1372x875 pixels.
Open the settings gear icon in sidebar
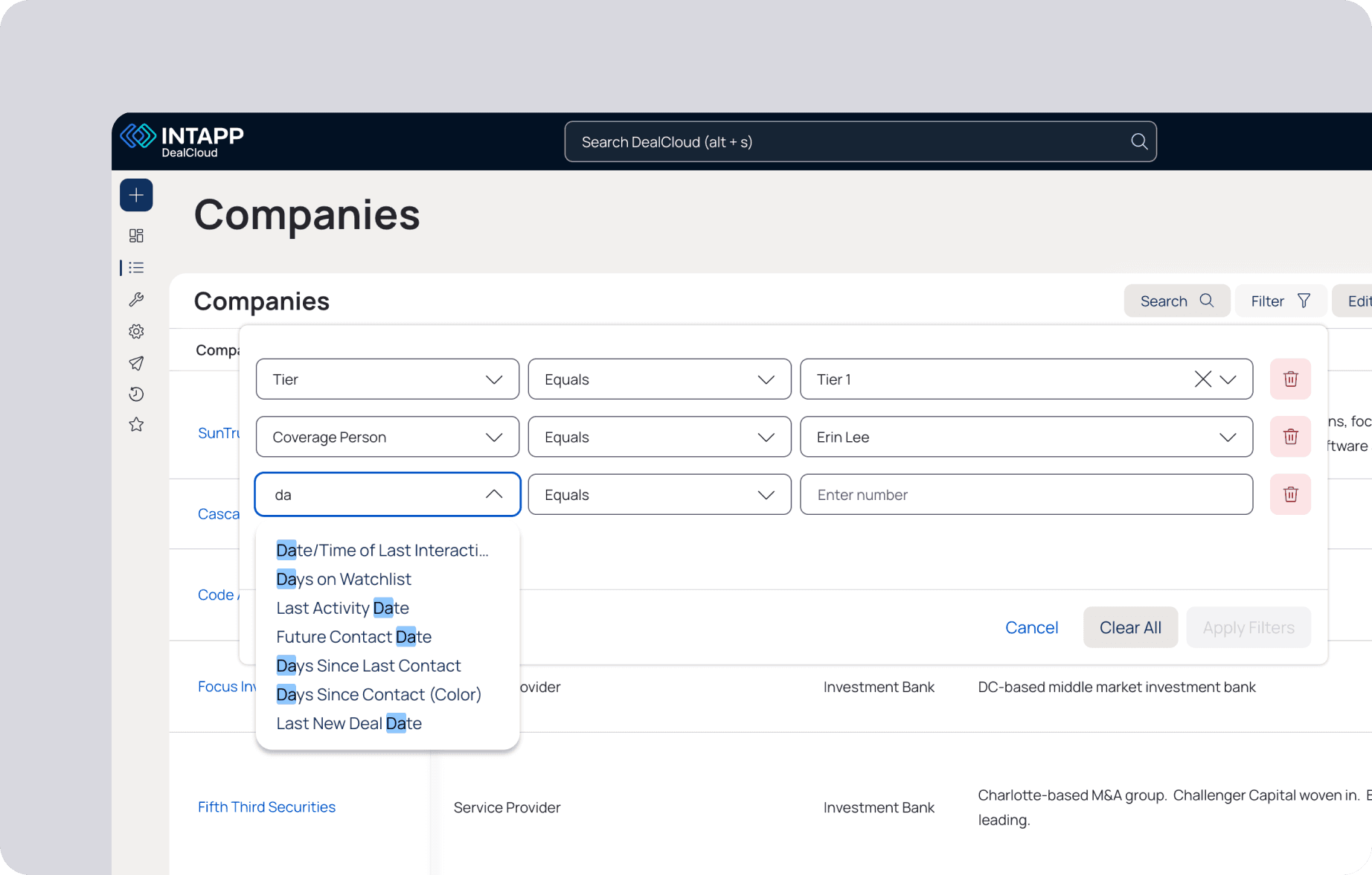(x=136, y=331)
